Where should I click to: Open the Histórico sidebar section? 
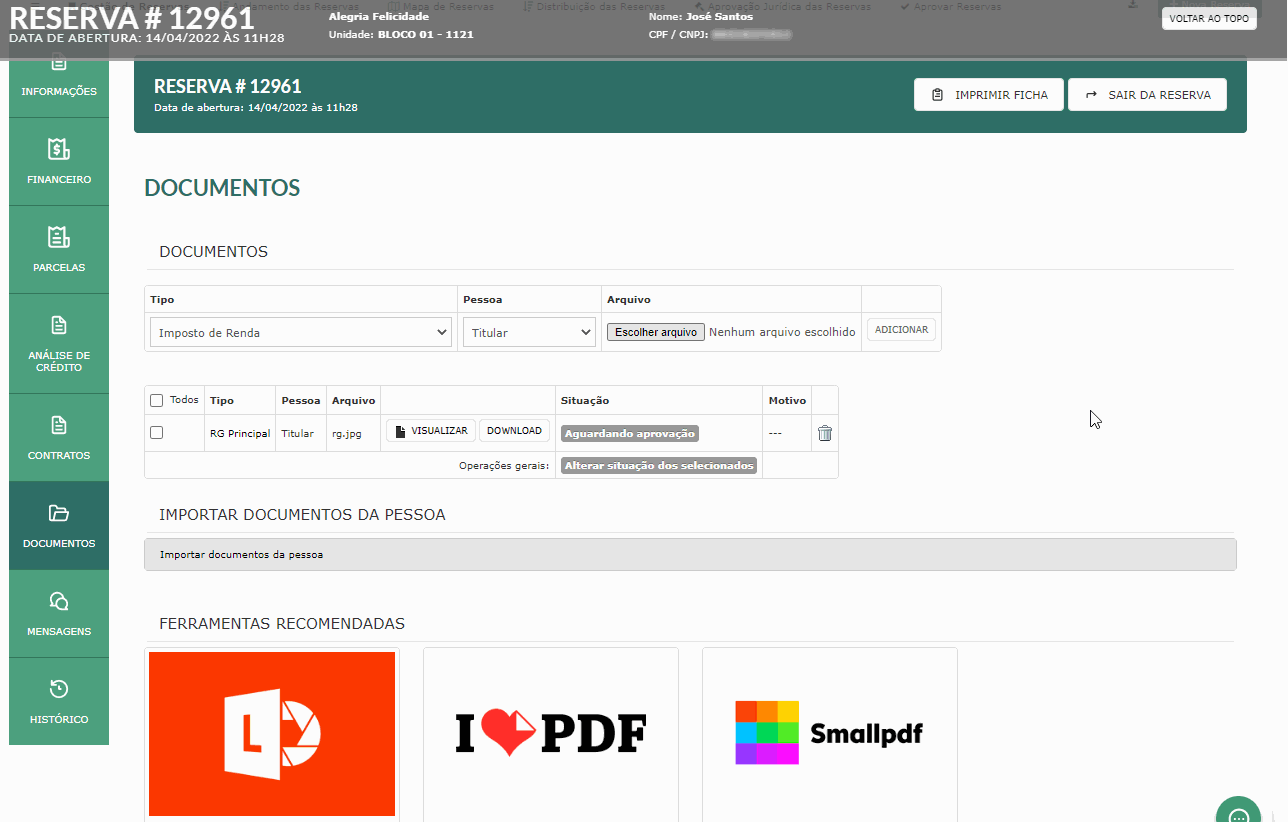[59, 702]
